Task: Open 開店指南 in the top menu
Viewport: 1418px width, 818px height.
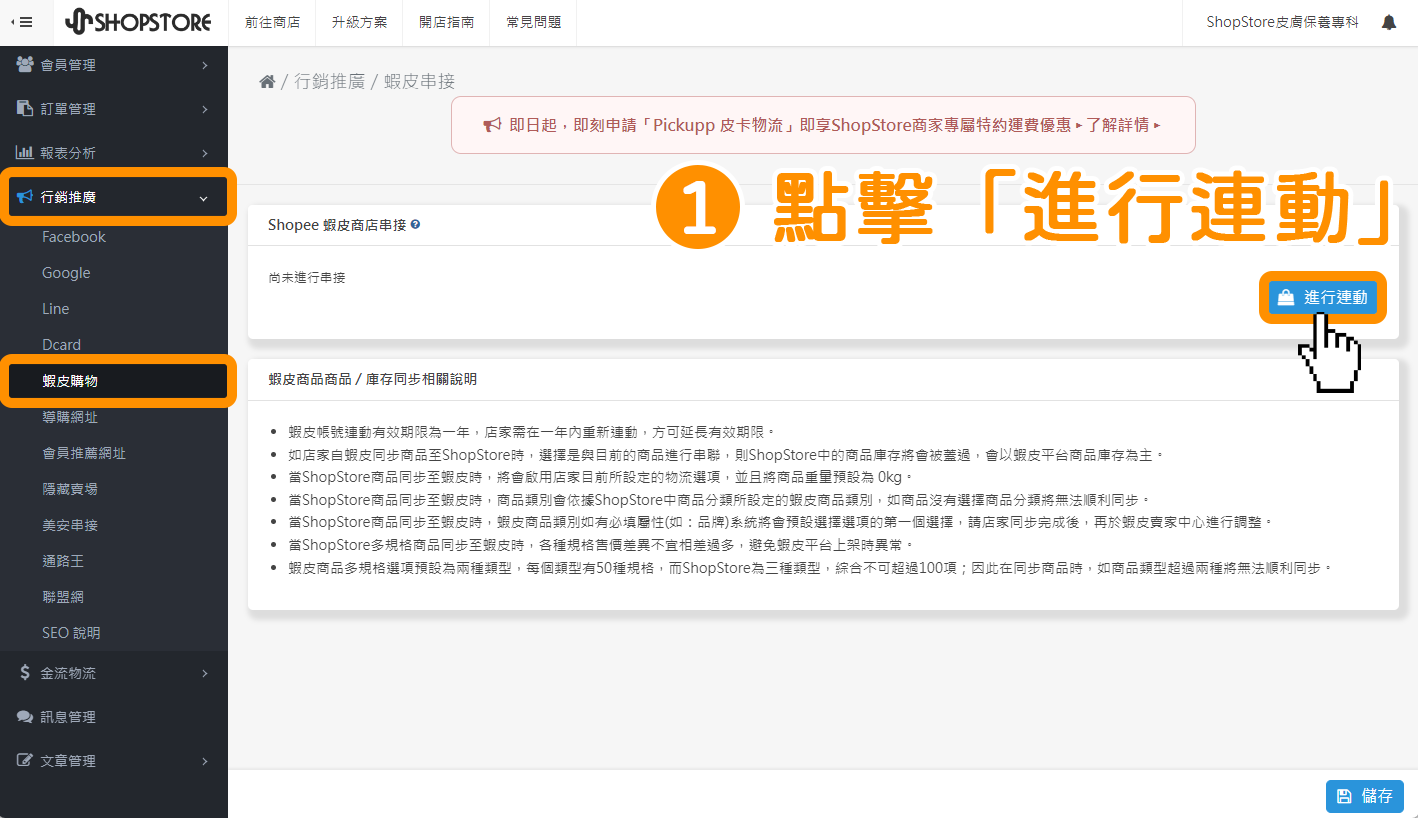Action: coord(446,22)
